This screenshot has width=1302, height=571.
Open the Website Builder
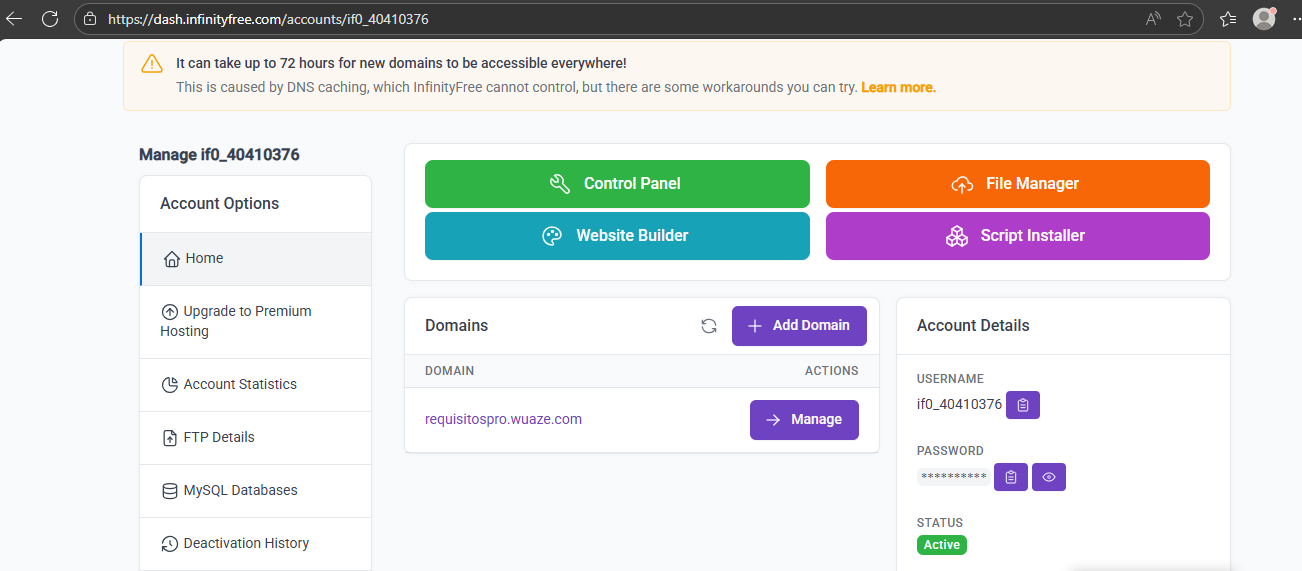point(617,236)
